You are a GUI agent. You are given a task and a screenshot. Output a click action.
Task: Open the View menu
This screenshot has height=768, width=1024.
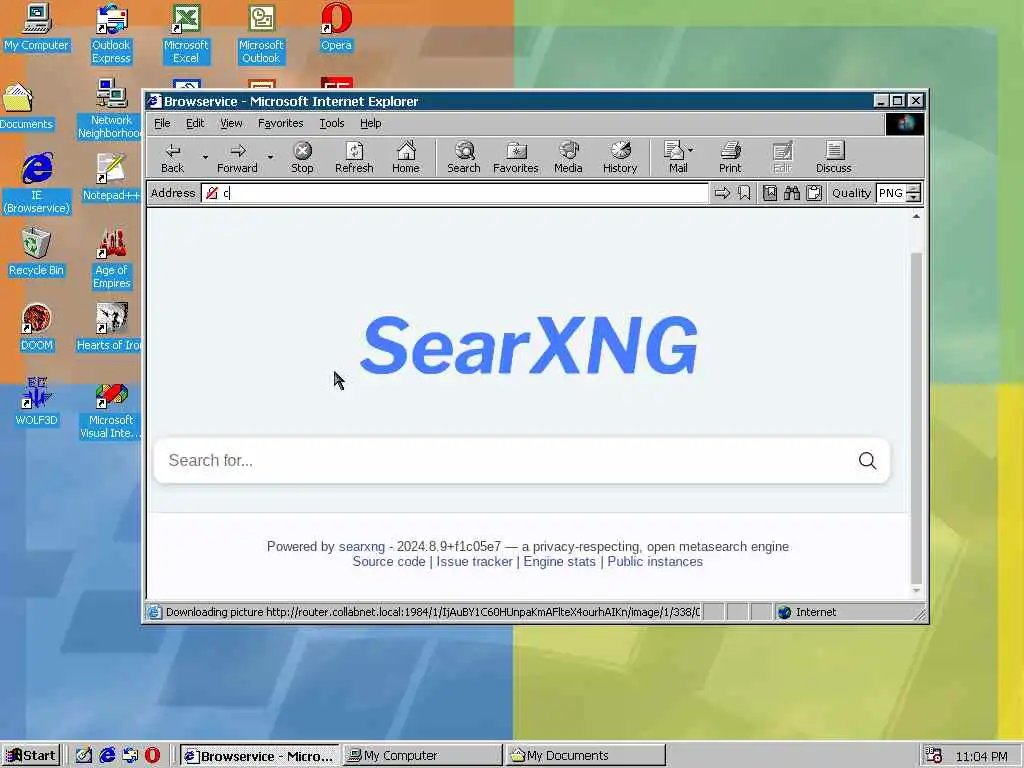(231, 123)
